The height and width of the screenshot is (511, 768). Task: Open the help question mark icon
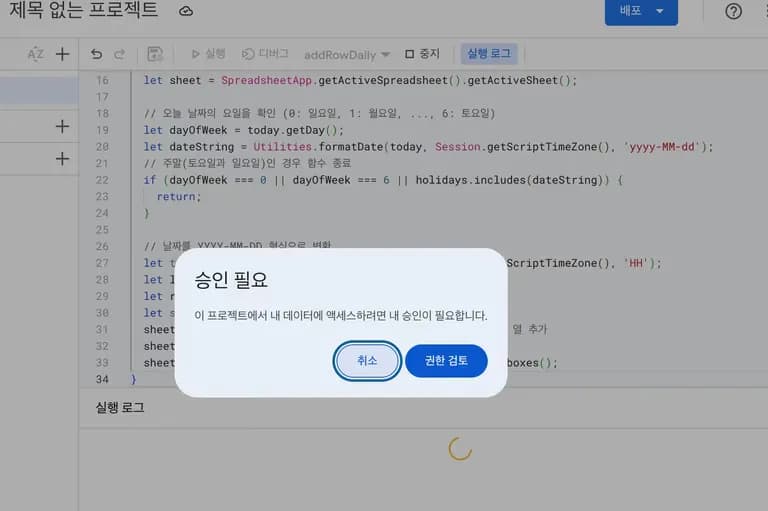click(x=734, y=11)
